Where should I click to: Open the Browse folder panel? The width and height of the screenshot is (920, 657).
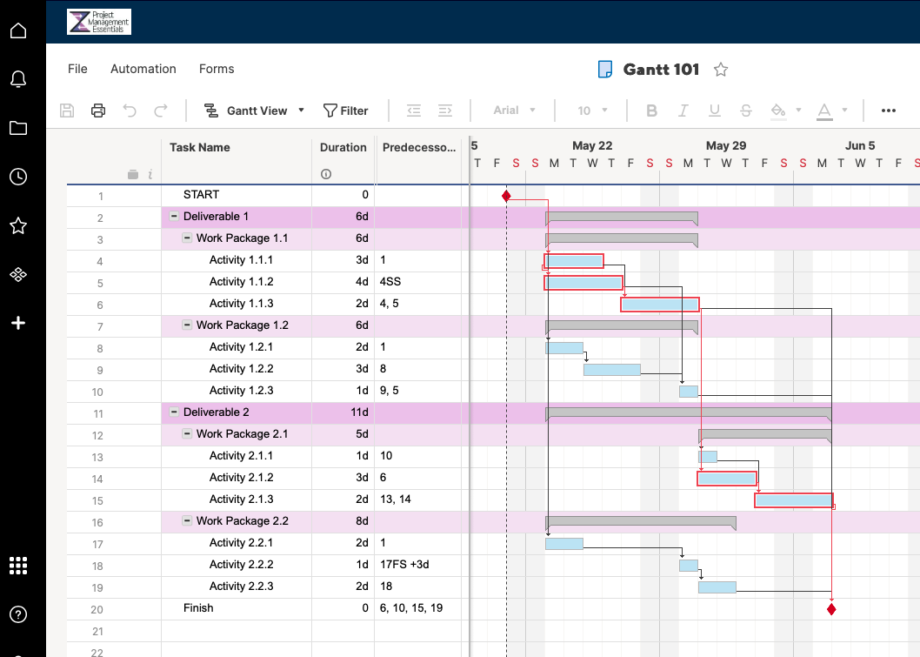[x=18, y=128]
